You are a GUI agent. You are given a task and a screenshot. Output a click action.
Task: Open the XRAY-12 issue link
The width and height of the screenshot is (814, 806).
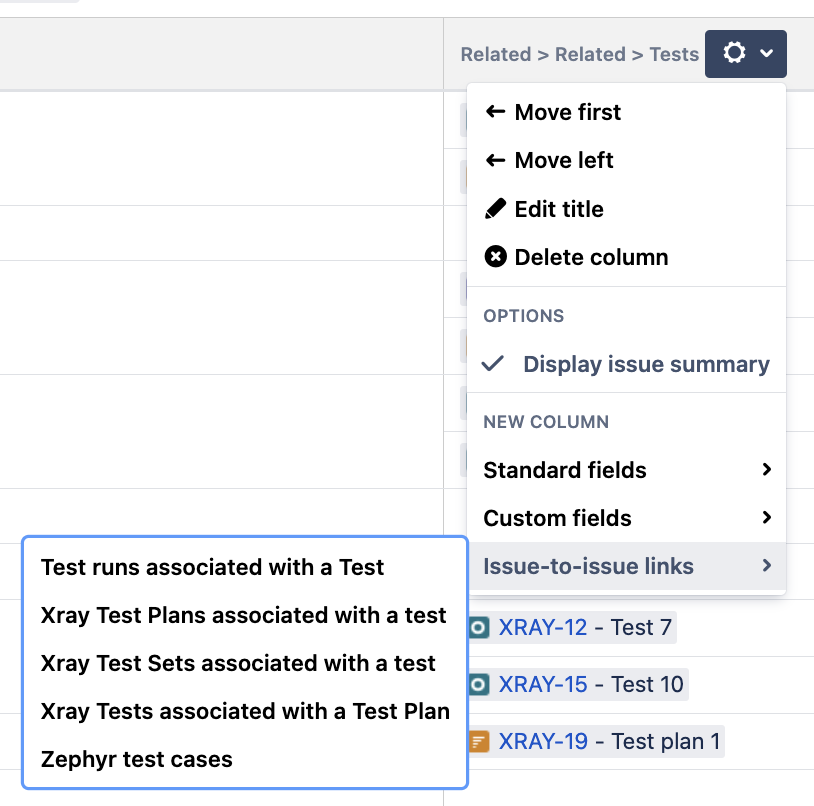click(x=542, y=628)
